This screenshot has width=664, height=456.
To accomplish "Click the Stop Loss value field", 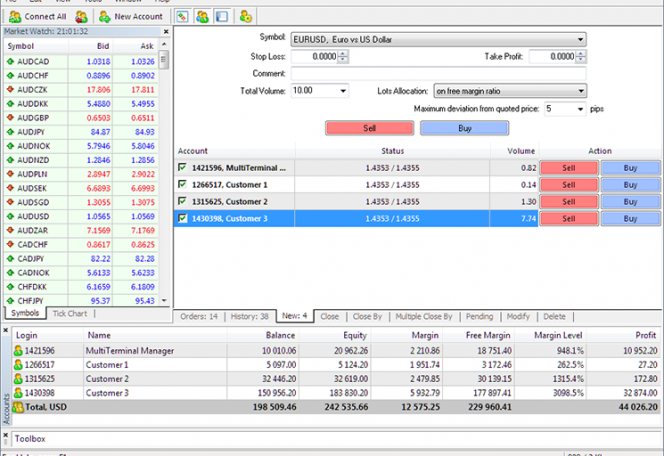I will [x=315, y=56].
